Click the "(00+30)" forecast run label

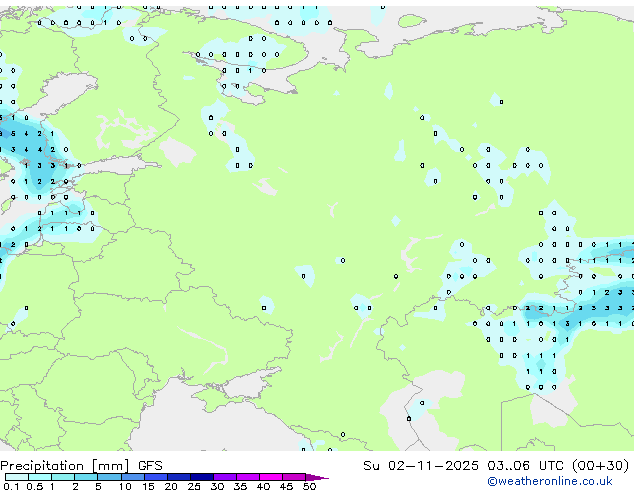coord(601,466)
